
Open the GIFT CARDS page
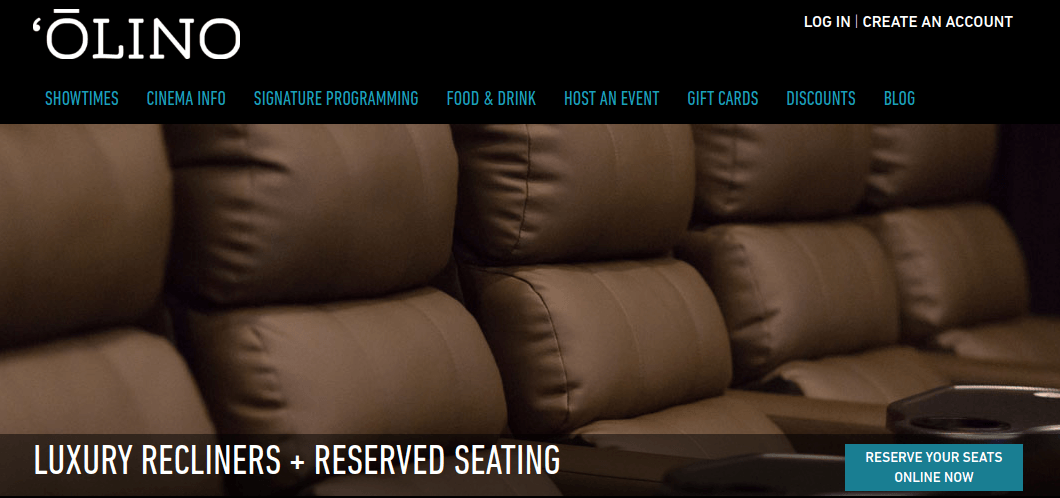(x=723, y=99)
